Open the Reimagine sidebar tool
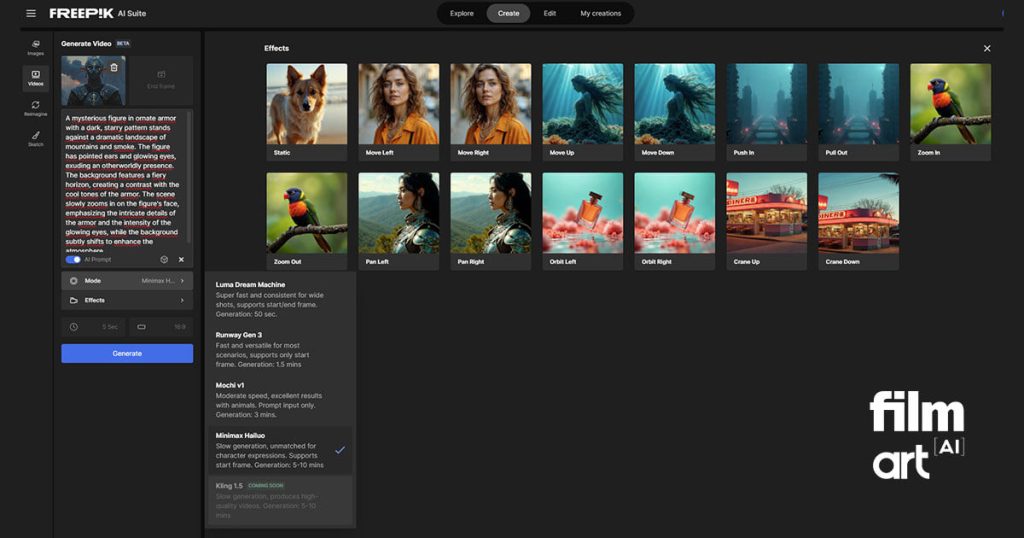1024x538 pixels. point(36,108)
